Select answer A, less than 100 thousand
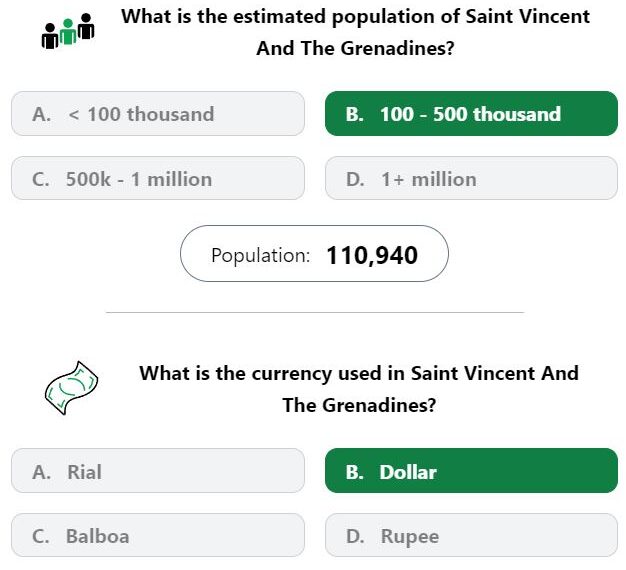This screenshot has width=626, height=570. pyautogui.click(x=158, y=114)
